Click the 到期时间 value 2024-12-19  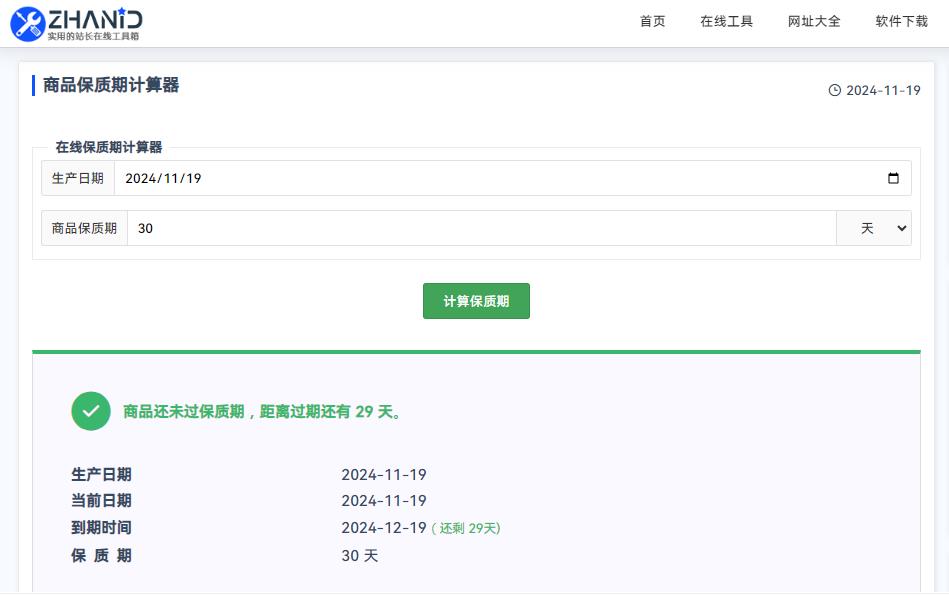coord(384,528)
